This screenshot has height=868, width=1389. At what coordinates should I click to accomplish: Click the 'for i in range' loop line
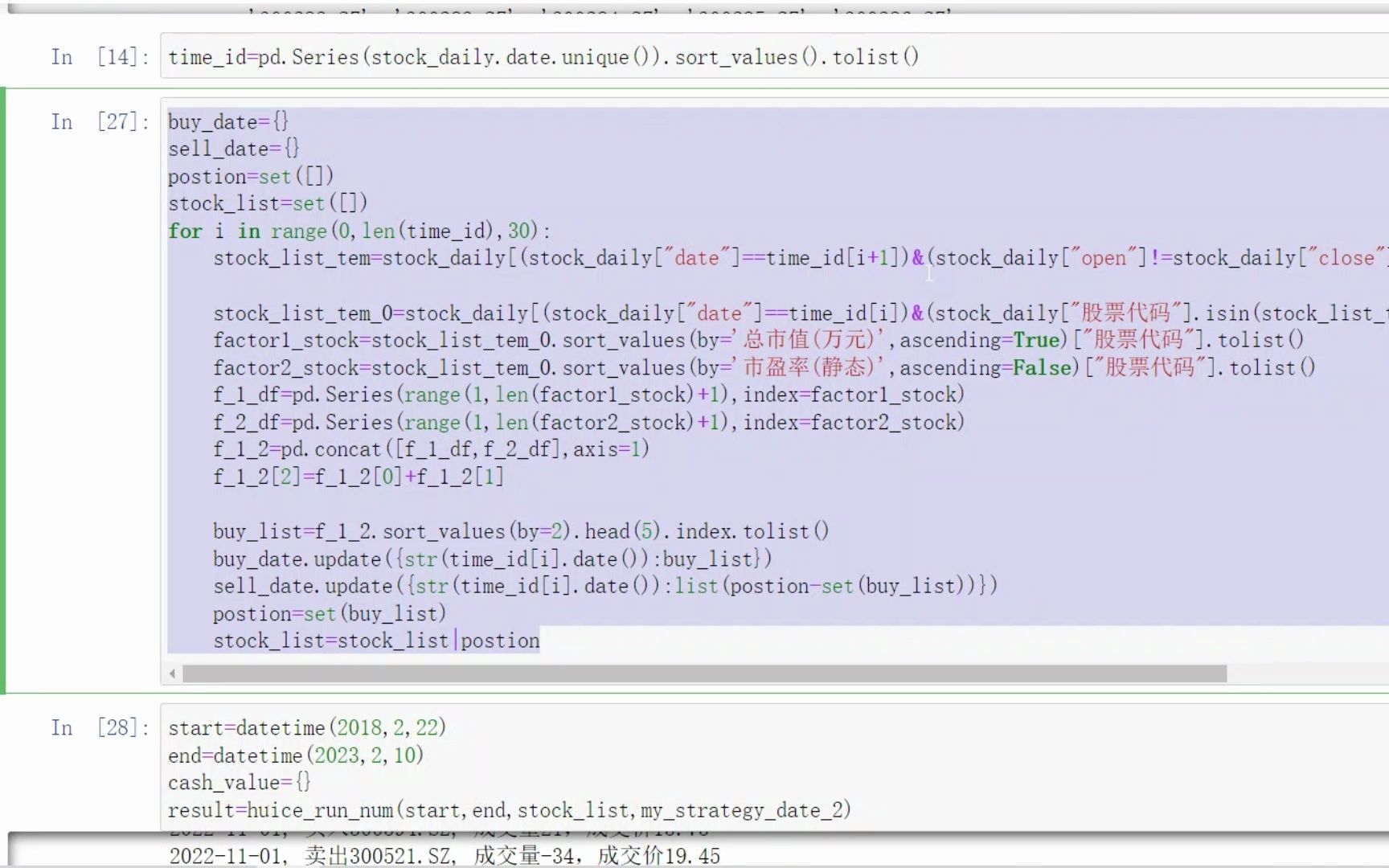(x=359, y=231)
